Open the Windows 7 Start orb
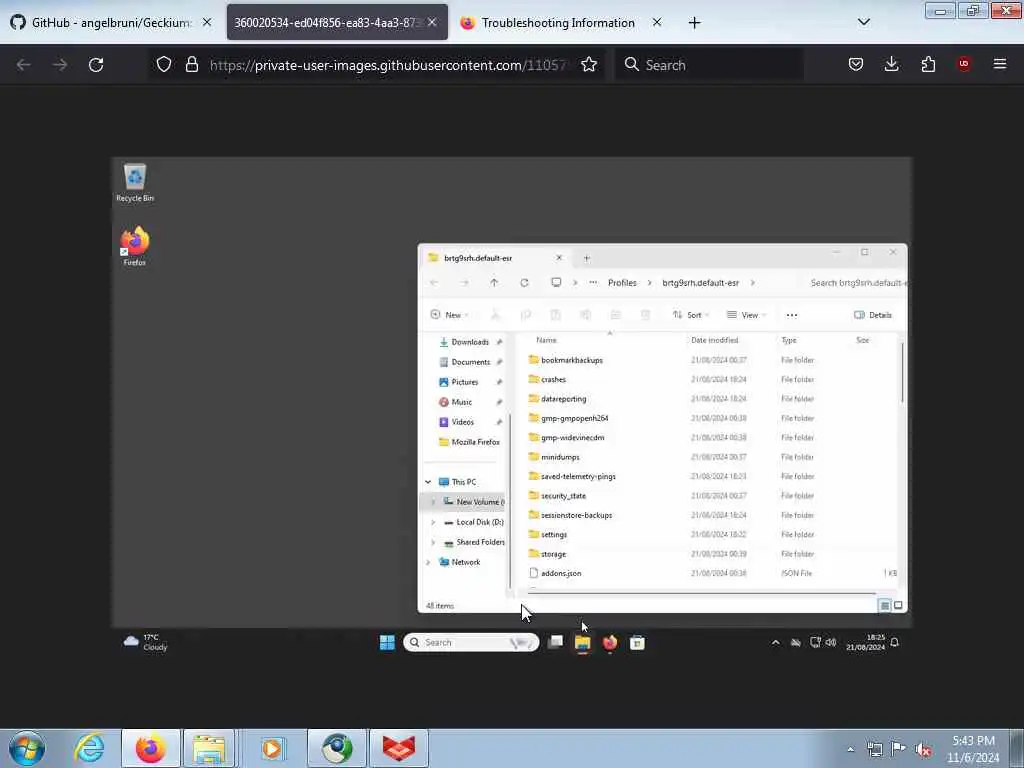The image size is (1024, 768). 27,748
